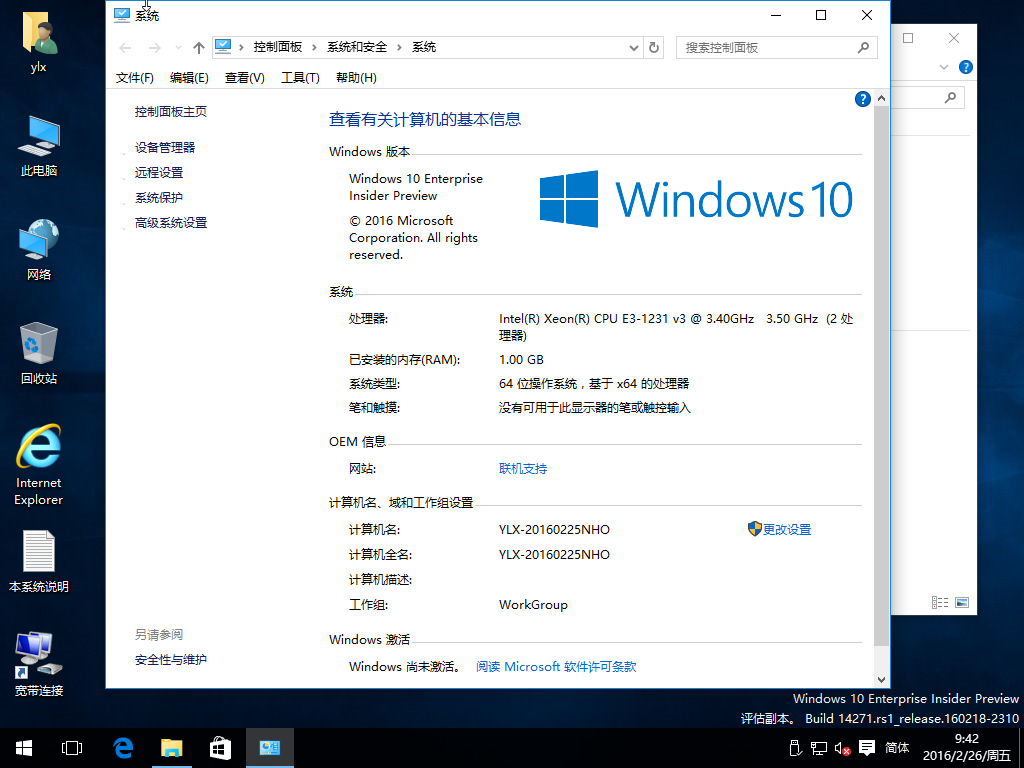Open 设备管理器 from the sidebar
Viewport: 1024px width, 768px height.
165,147
